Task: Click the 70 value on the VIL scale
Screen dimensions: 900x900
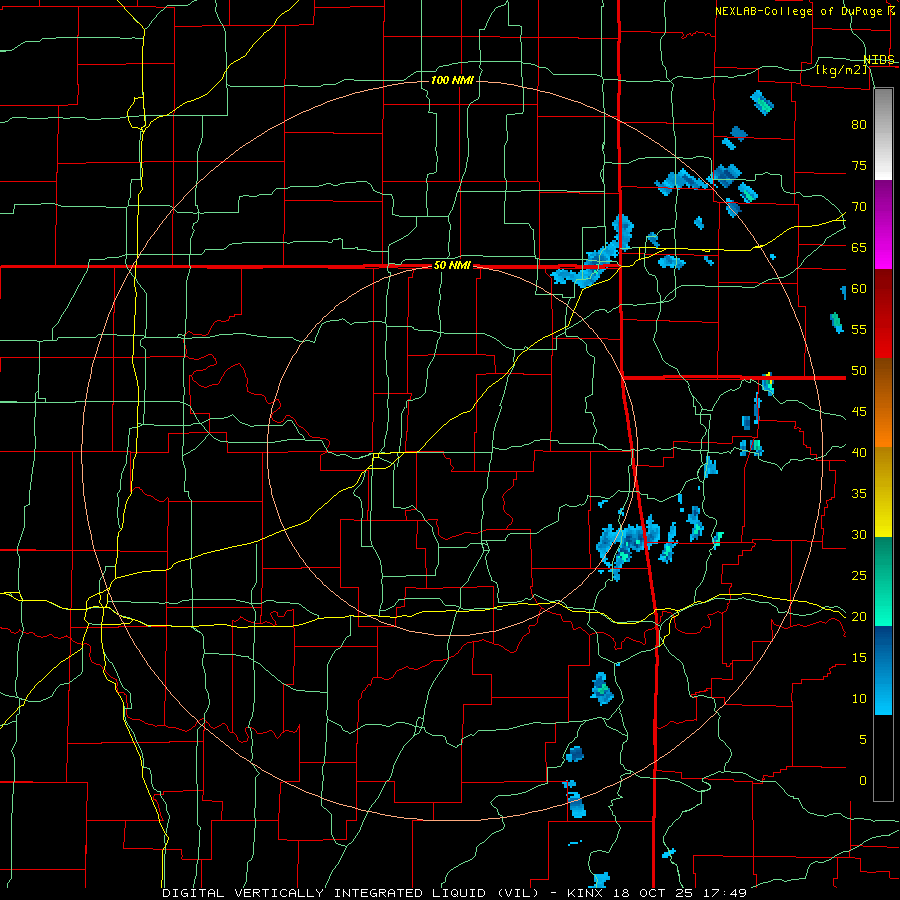Action: [859, 207]
